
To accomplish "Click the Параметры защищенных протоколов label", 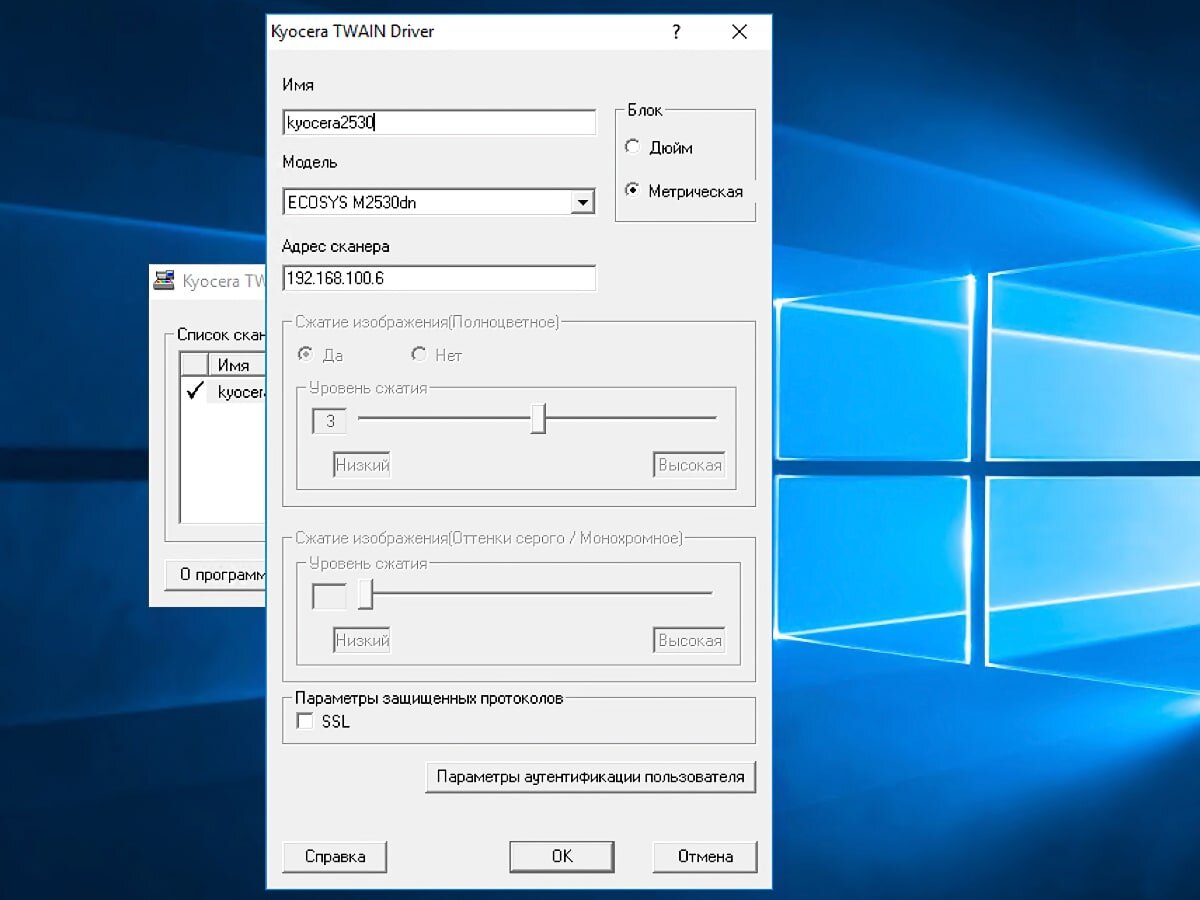I will 429,698.
